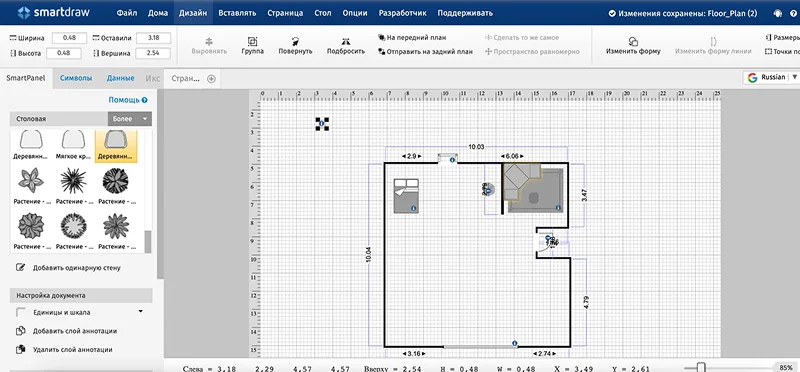Click the Размеры toolbar item
Image resolution: width=800 pixels, height=372 pixels.
782,38
